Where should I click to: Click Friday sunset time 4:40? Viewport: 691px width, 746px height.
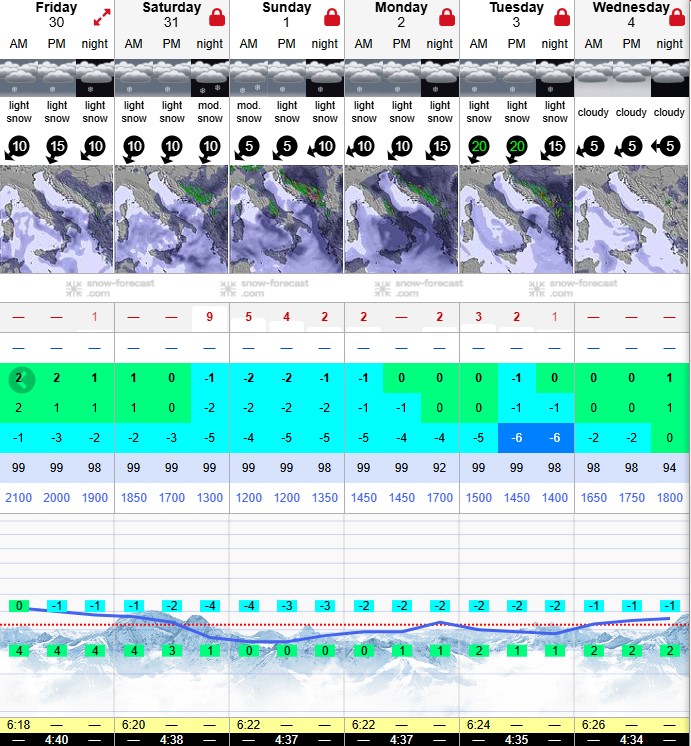57,740
